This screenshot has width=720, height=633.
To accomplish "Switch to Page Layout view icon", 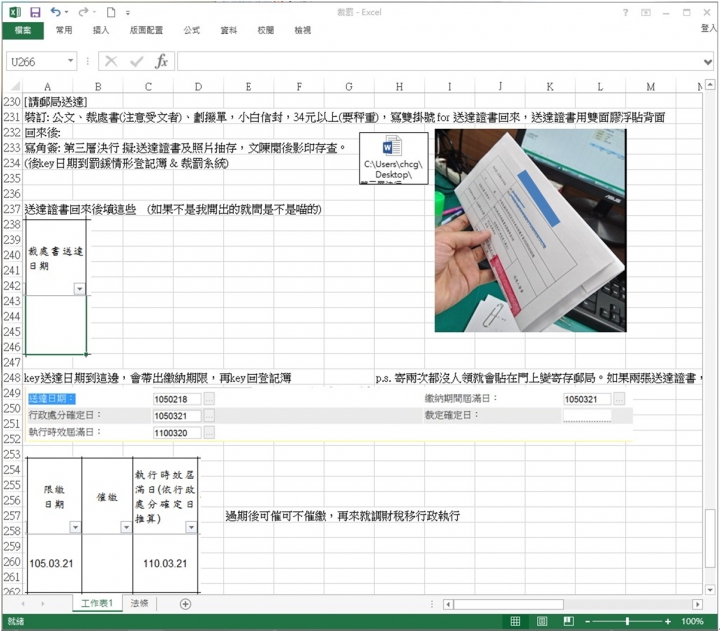I will 542,621.
